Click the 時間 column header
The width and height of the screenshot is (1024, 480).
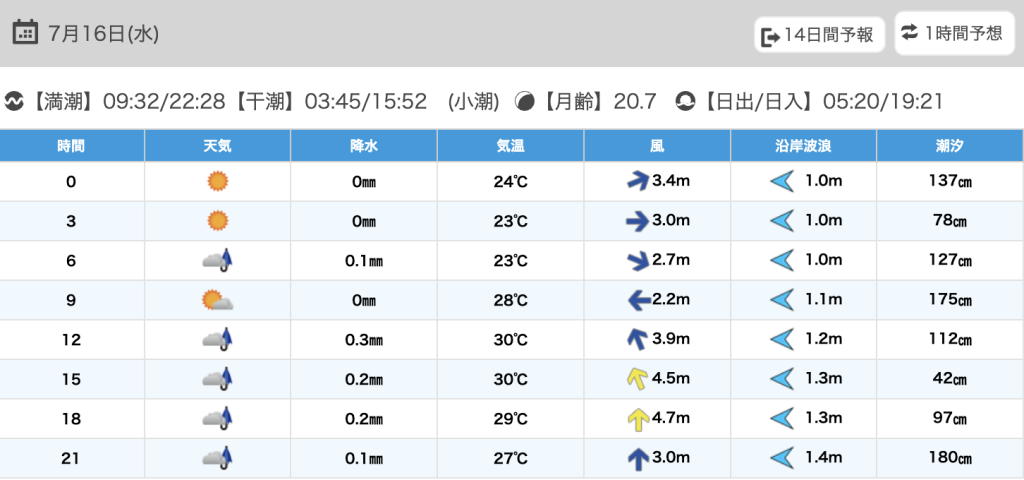[x=71, y=146]
